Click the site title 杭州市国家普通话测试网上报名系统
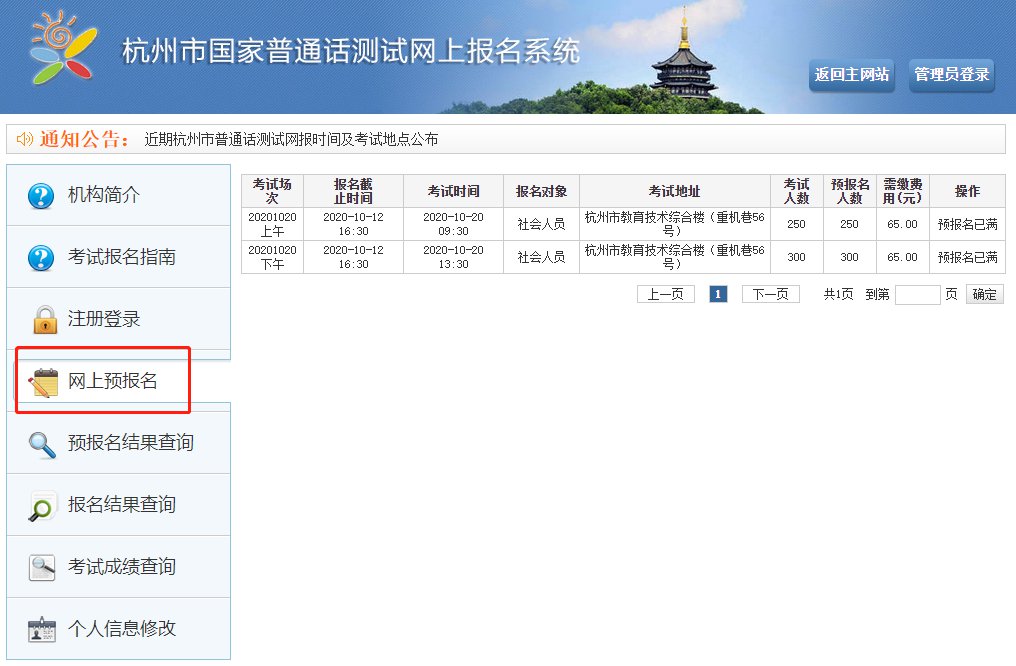 point(351,51)
